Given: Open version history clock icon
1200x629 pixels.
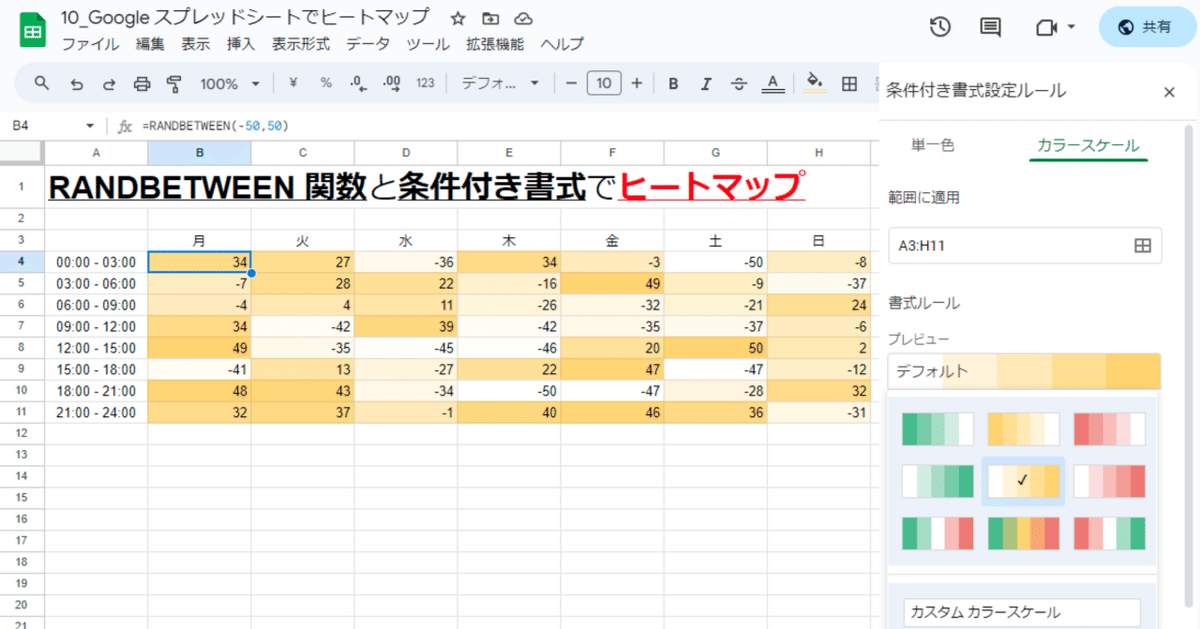Looking at the screenshot, I should pos(939,27).
